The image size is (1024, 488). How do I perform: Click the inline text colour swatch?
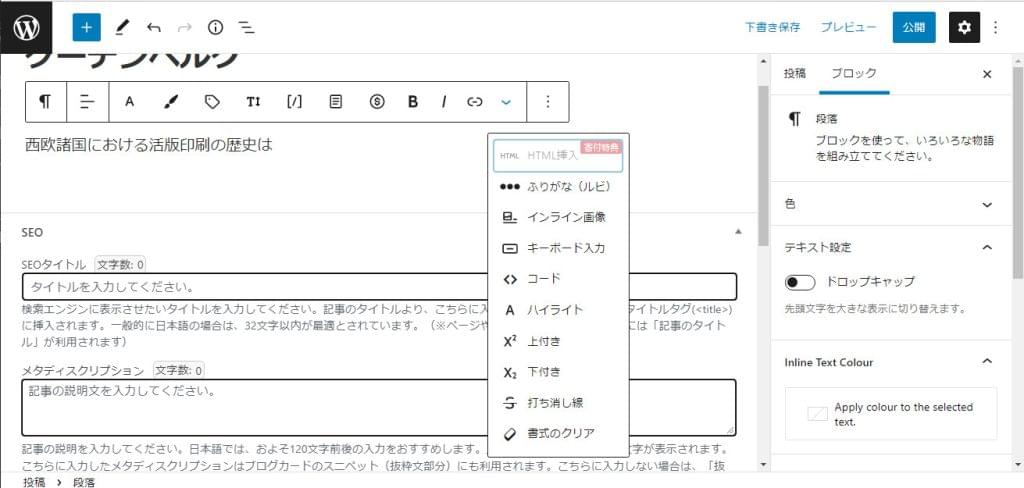[818, 414]
